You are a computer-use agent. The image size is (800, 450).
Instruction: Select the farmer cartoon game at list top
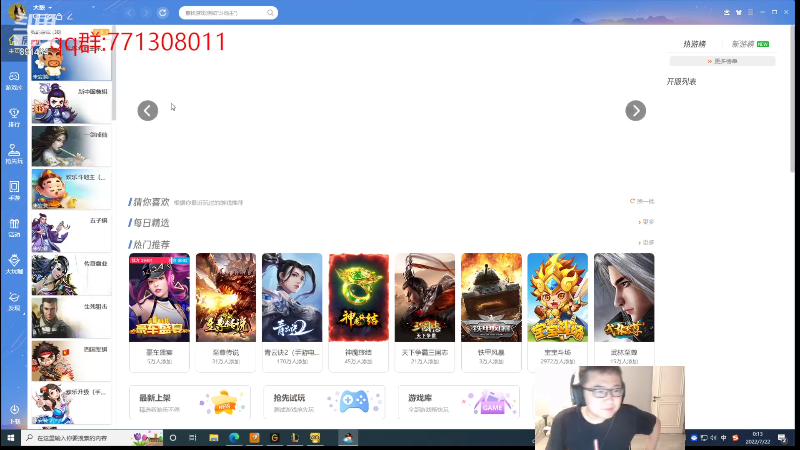(71, 60)
